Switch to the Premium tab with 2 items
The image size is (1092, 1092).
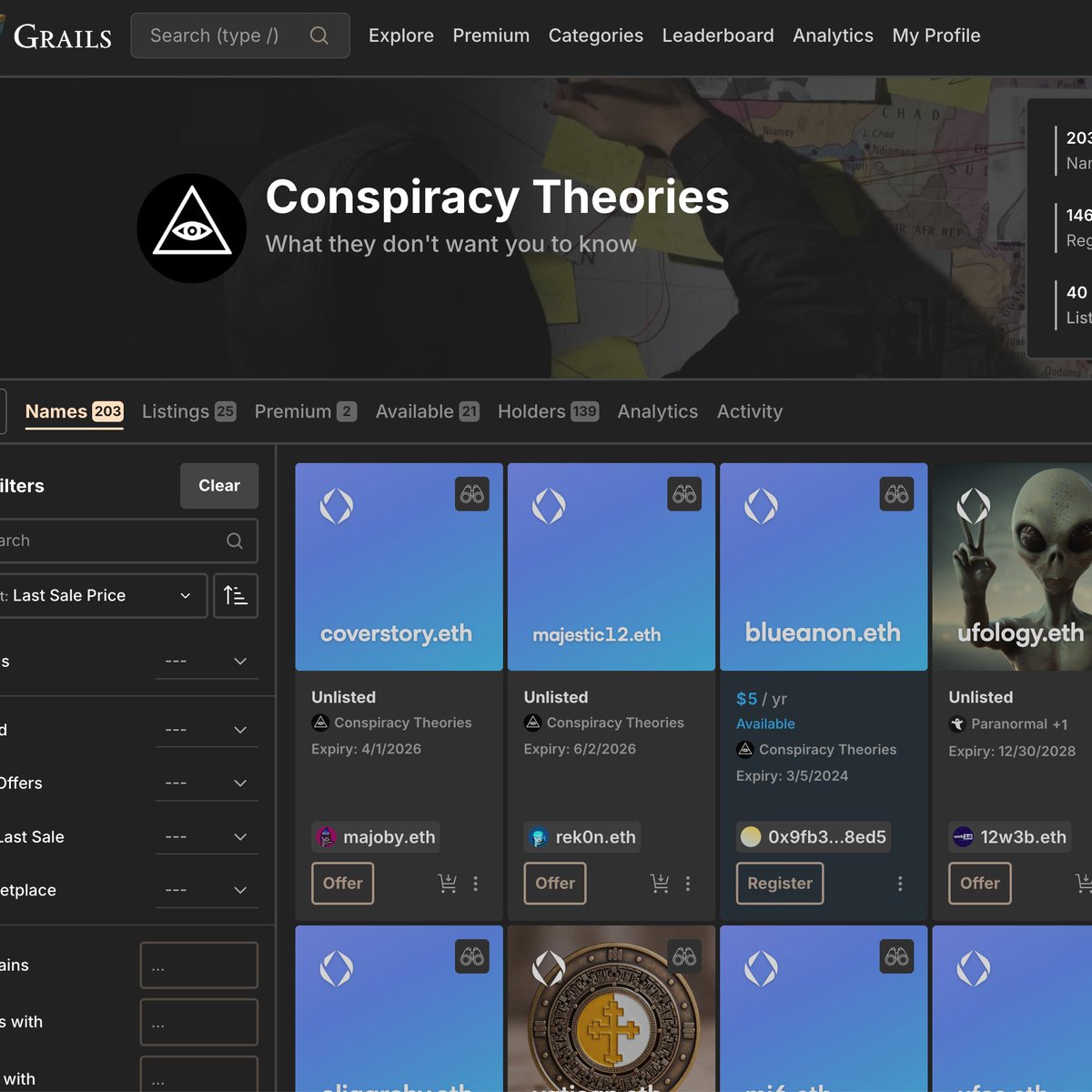coord(305,411)
